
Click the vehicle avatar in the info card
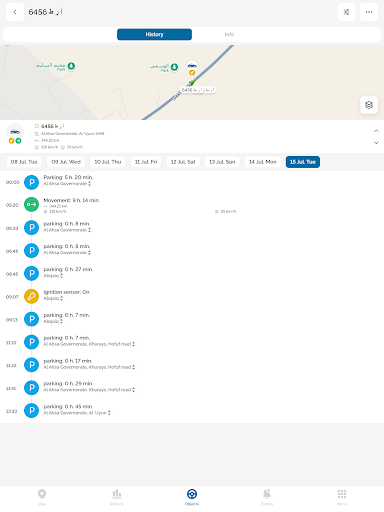[x=15, y=131]
